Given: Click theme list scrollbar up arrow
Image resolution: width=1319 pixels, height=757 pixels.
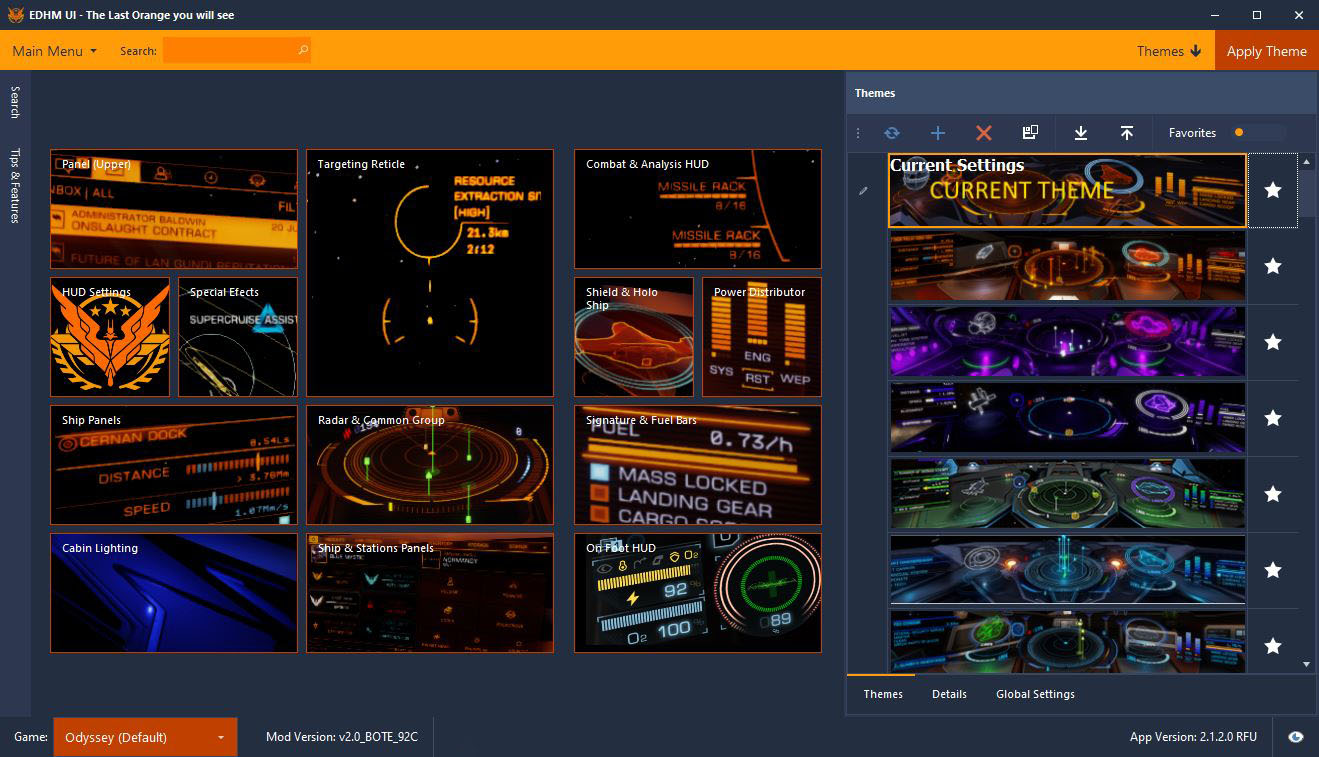Looking at the screenshot, I should [x=1307, y=162].
